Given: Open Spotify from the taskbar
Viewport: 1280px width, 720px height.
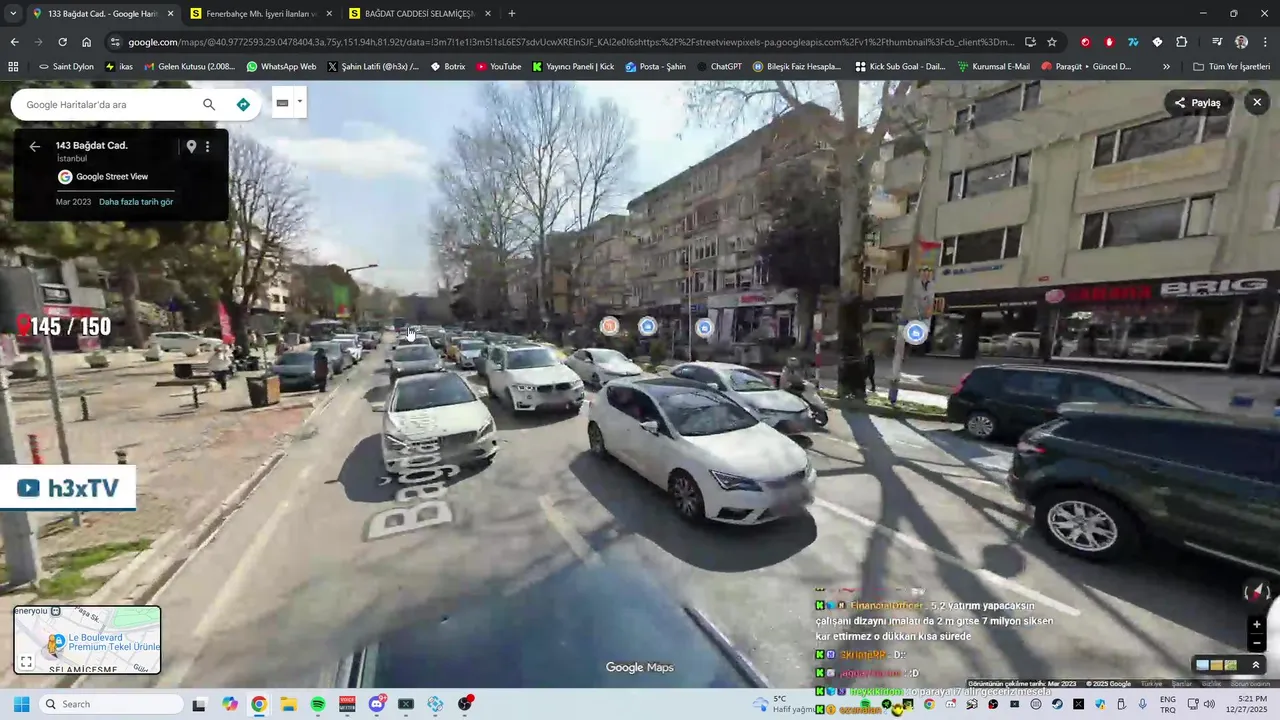Looking at the screenshot, I should coord(318,704).
